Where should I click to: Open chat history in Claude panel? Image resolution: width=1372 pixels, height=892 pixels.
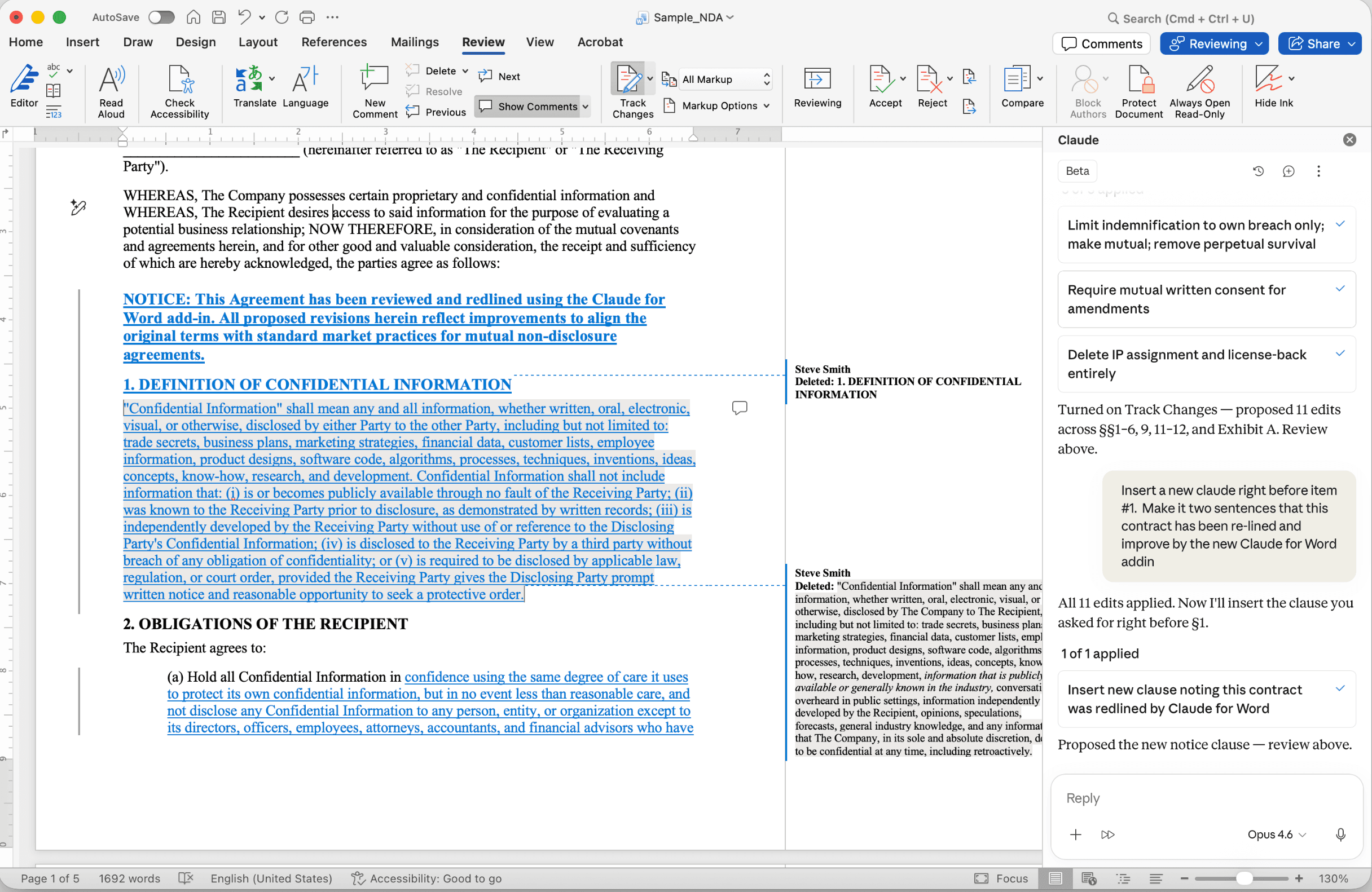[1259, 171]
